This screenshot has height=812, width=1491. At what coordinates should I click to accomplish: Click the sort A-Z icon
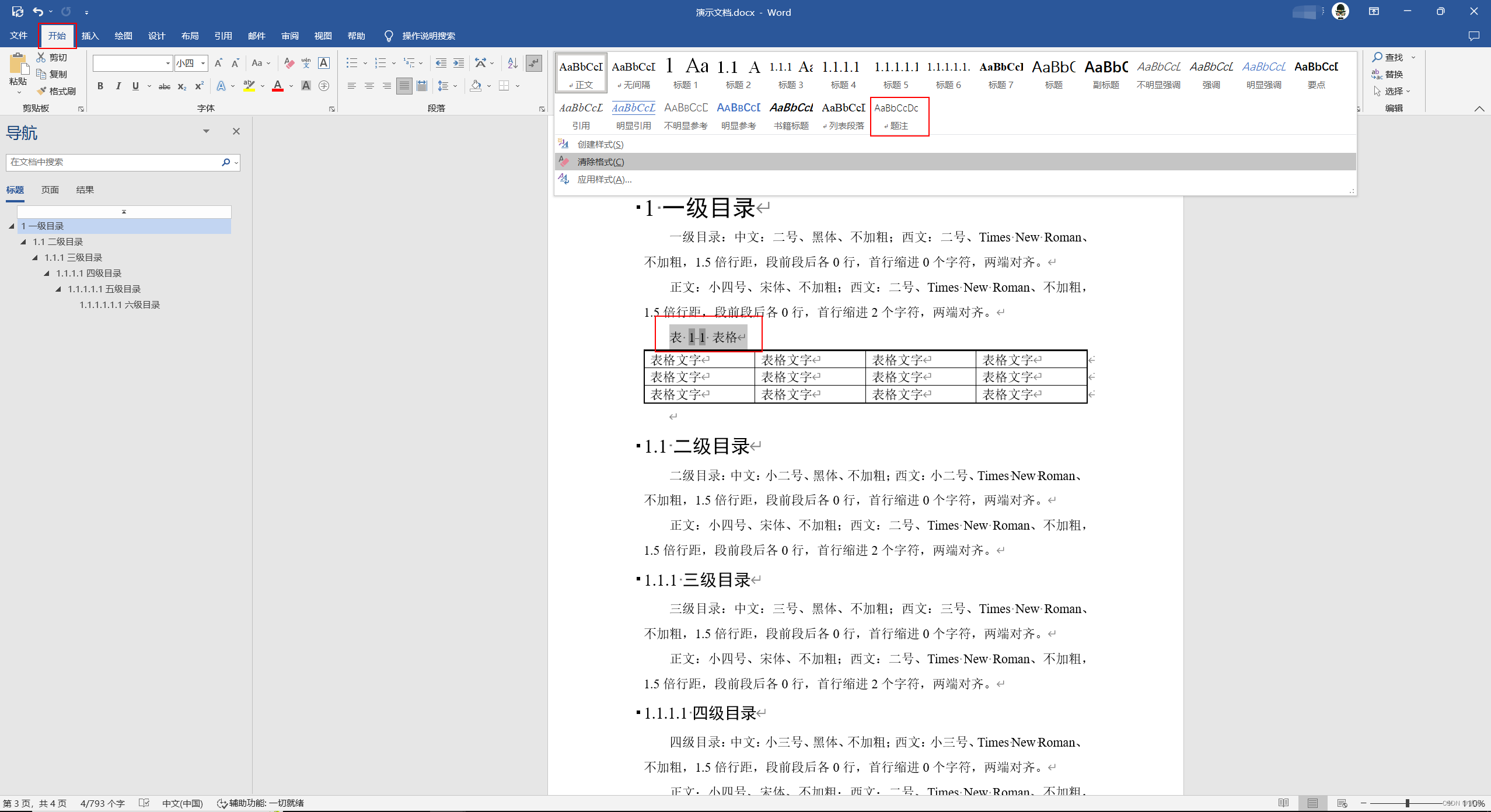tap(512, 63)
